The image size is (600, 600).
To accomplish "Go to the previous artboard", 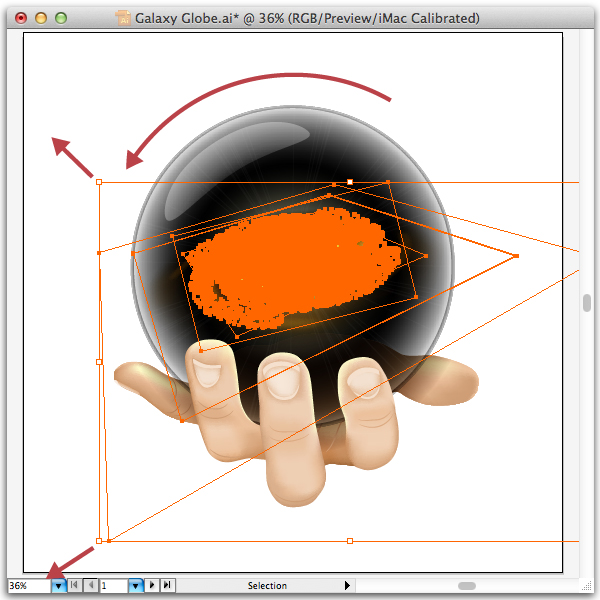I will point(91,585).
